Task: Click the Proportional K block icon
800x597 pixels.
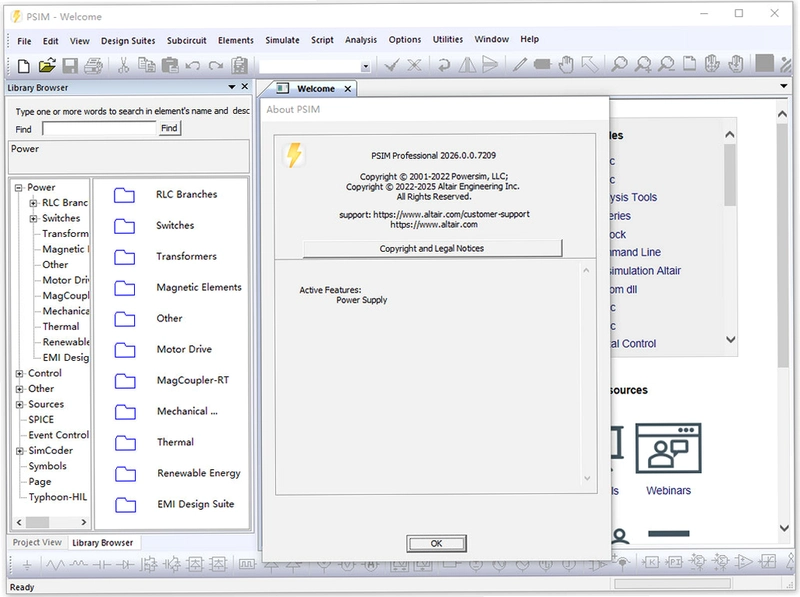Action: (x=650, y=562)
